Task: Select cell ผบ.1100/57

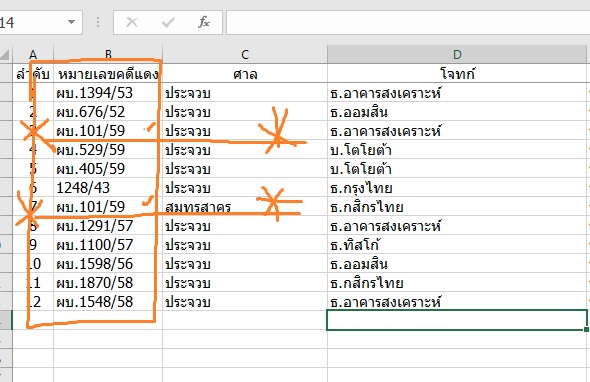Action: [108, 245]
